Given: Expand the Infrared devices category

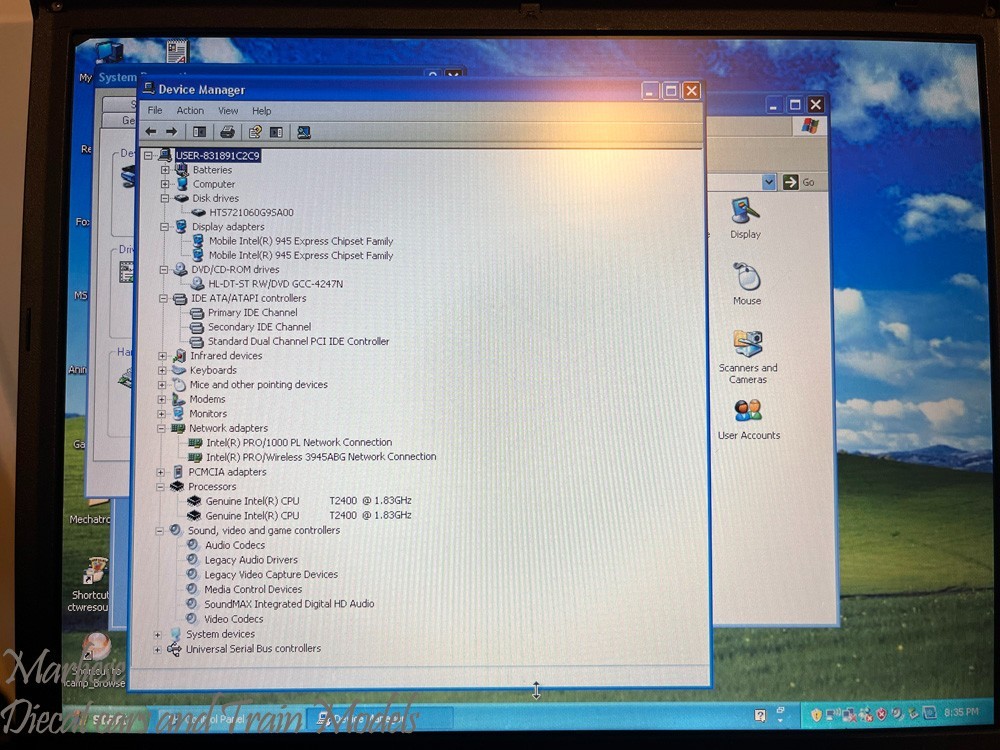Looking at the screenshot, I should coord(163,356).
